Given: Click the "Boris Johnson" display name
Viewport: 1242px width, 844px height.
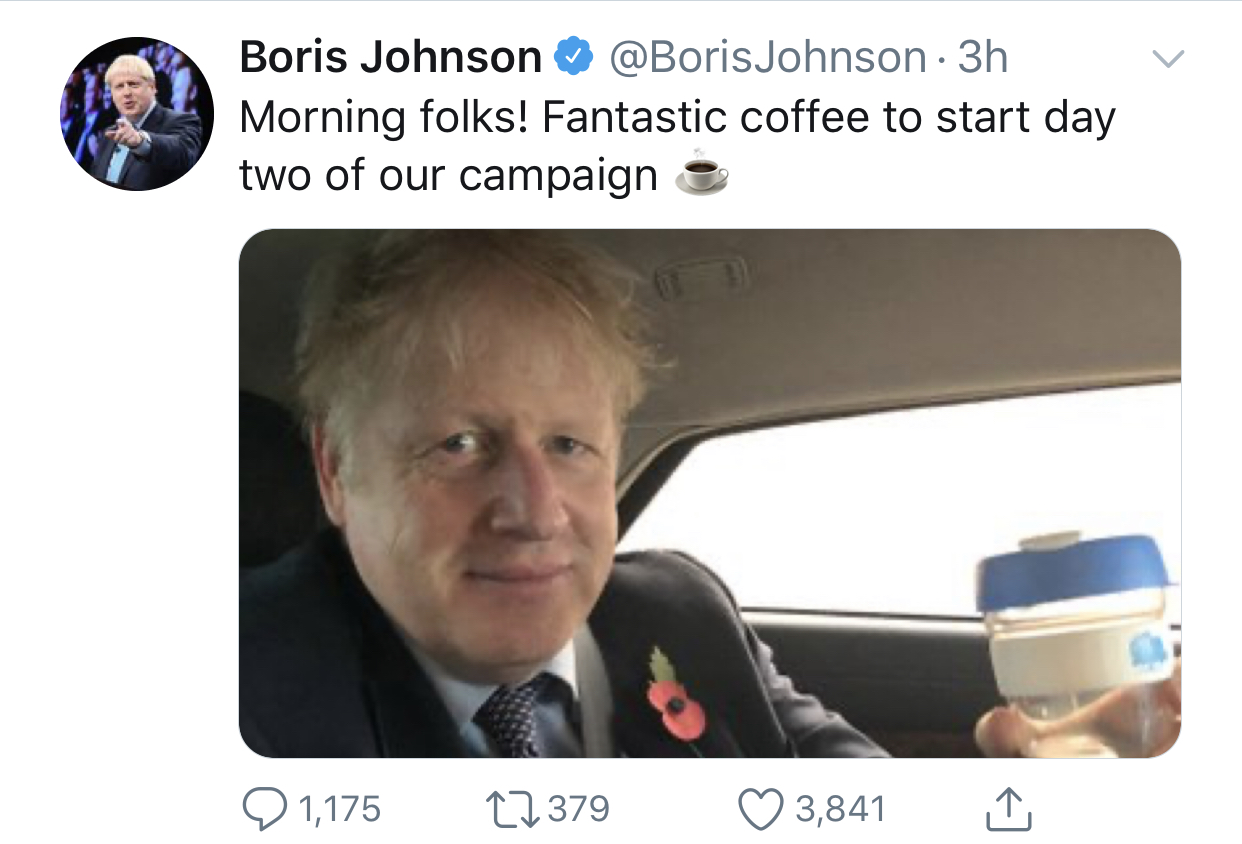Looking at the screenshot, I should tap(390, 58).
